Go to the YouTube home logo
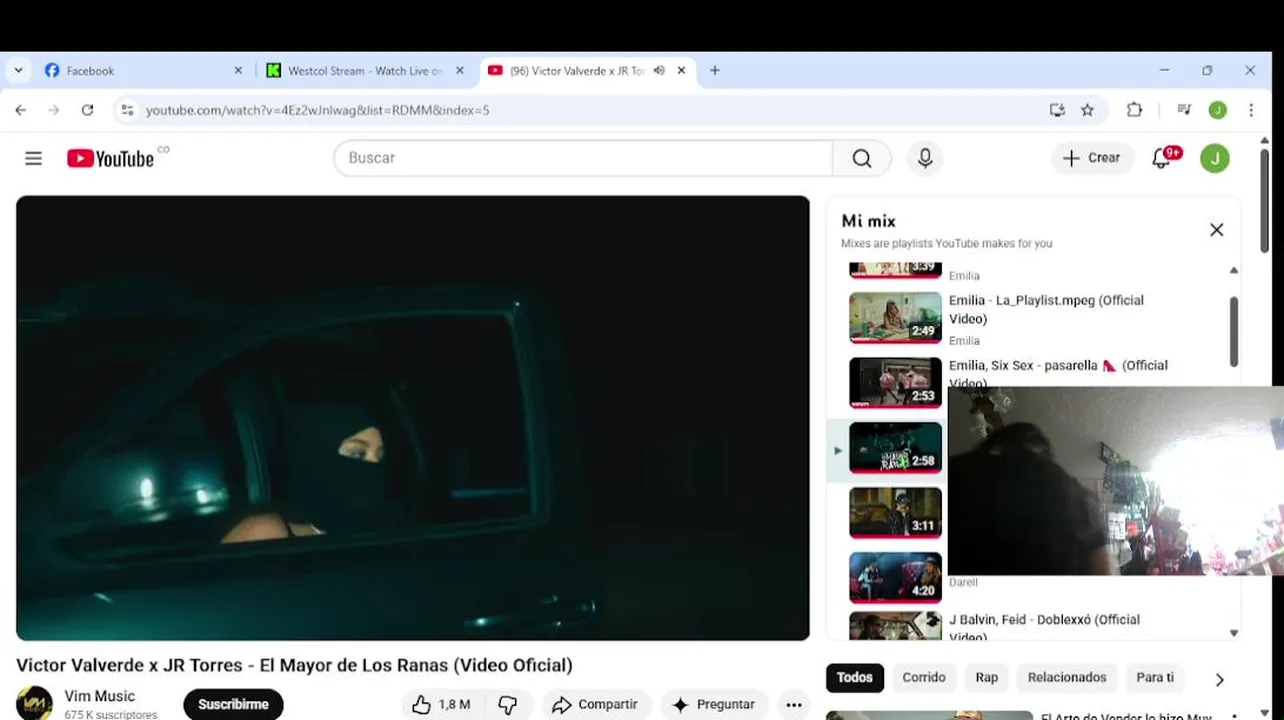The height and width of the screenshot is (720, 1284). 110,158
